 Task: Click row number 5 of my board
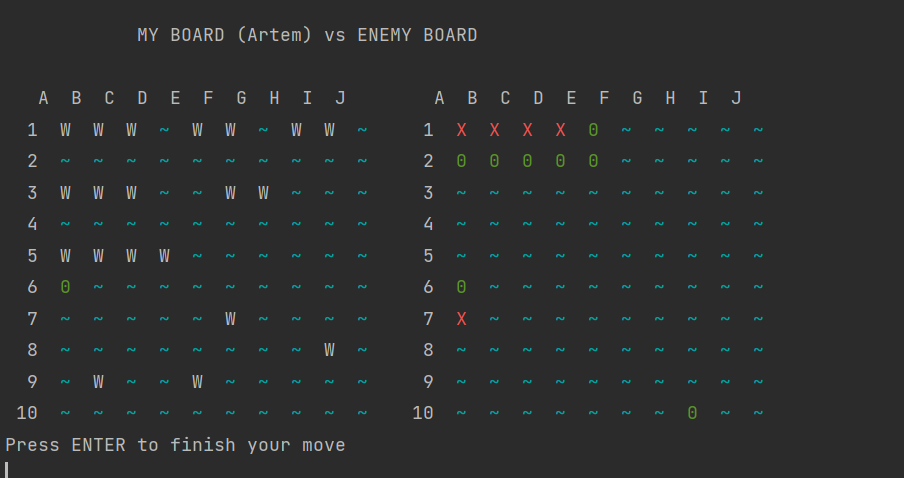point(32,255)
